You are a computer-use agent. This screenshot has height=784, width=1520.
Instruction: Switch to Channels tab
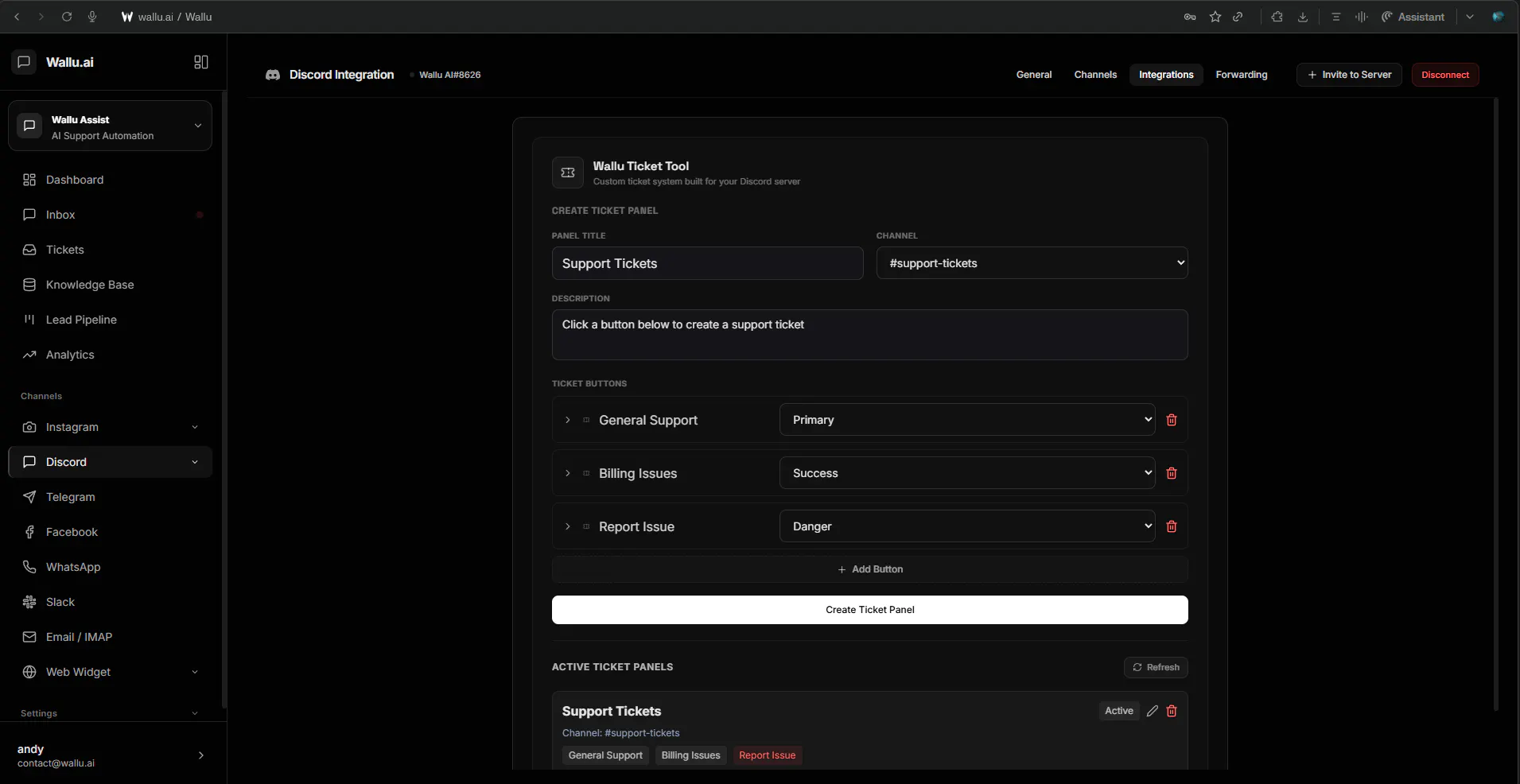click(1095, 75)
